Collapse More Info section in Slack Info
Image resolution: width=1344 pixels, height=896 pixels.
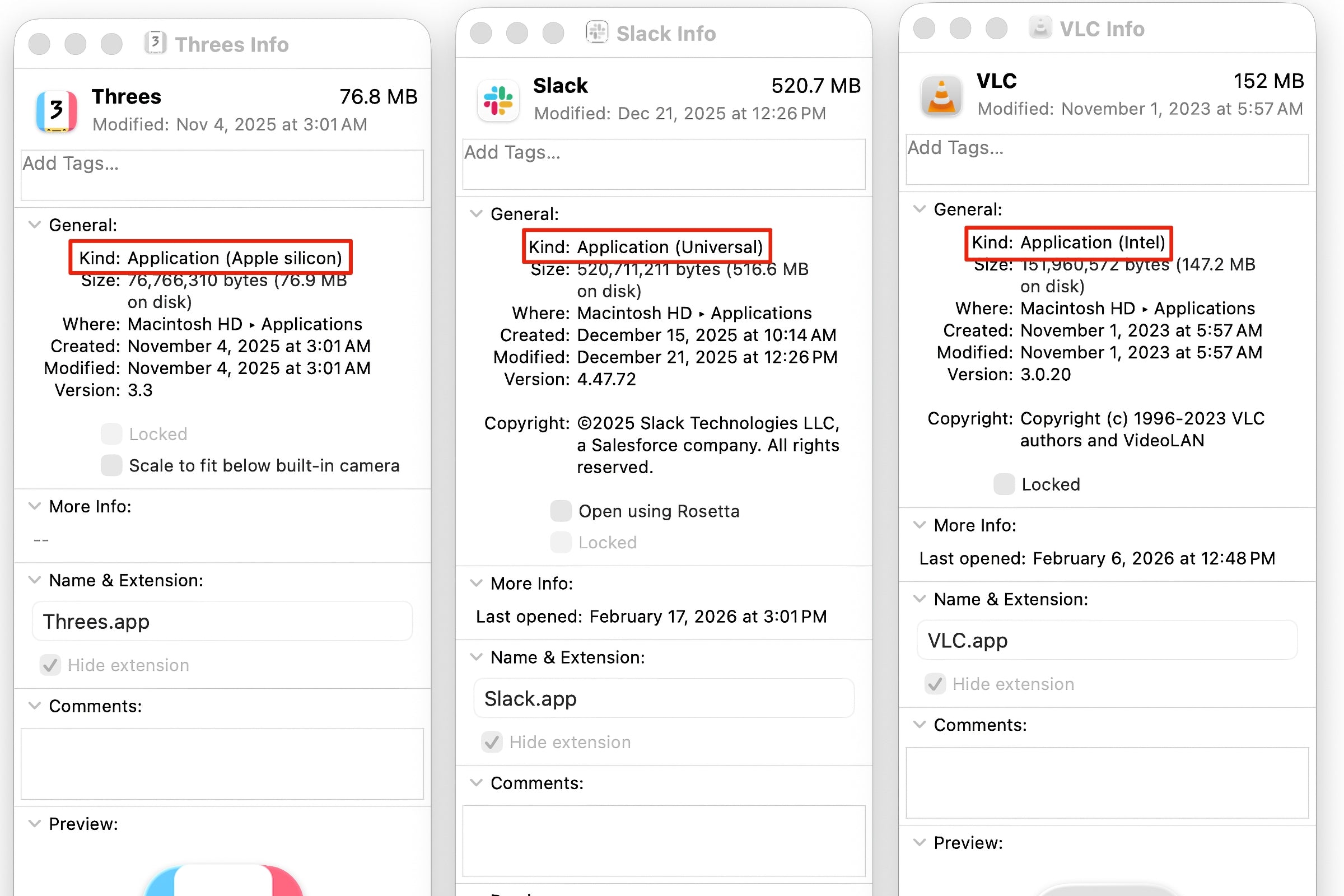pyautogui.click(x=476, y=583)
